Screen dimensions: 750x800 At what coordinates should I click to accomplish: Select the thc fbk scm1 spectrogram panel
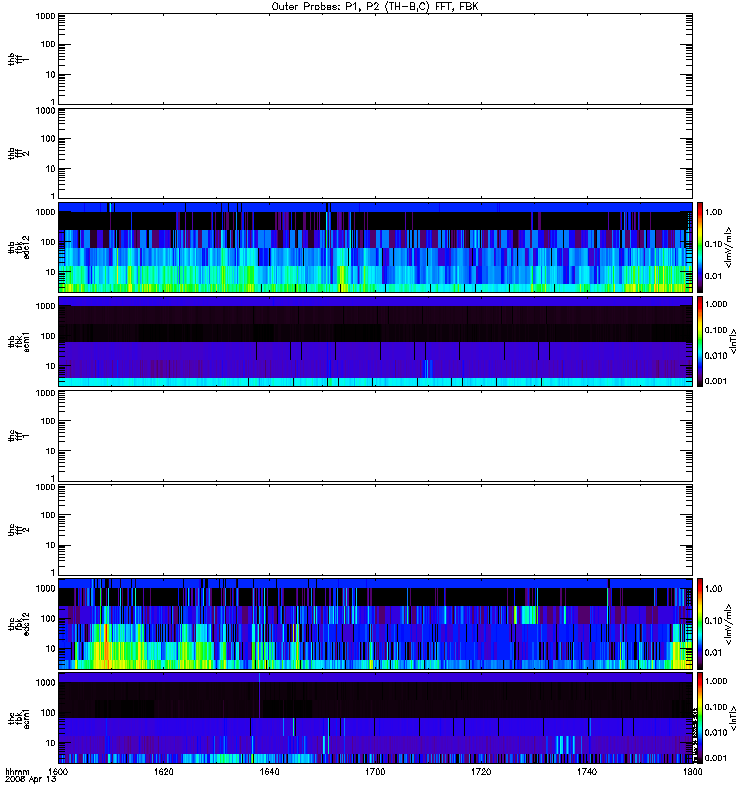[x=376, y=718]
